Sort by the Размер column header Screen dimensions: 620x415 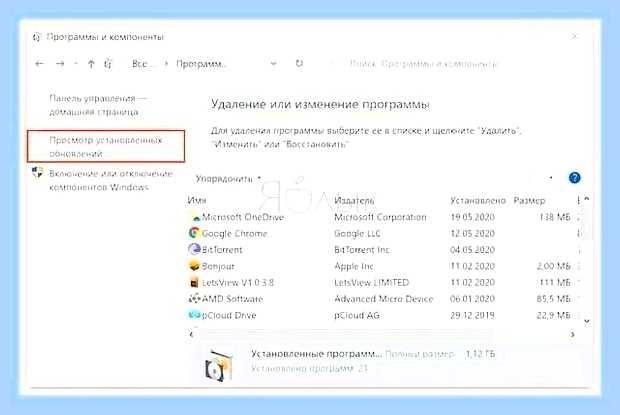click(x=529, y=200)
